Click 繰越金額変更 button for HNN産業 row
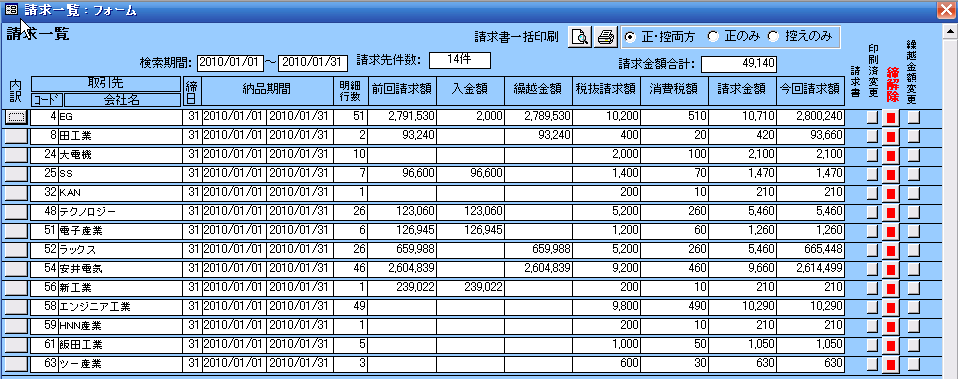The height and width of the screenshot is (379, 958). (913, 325)
